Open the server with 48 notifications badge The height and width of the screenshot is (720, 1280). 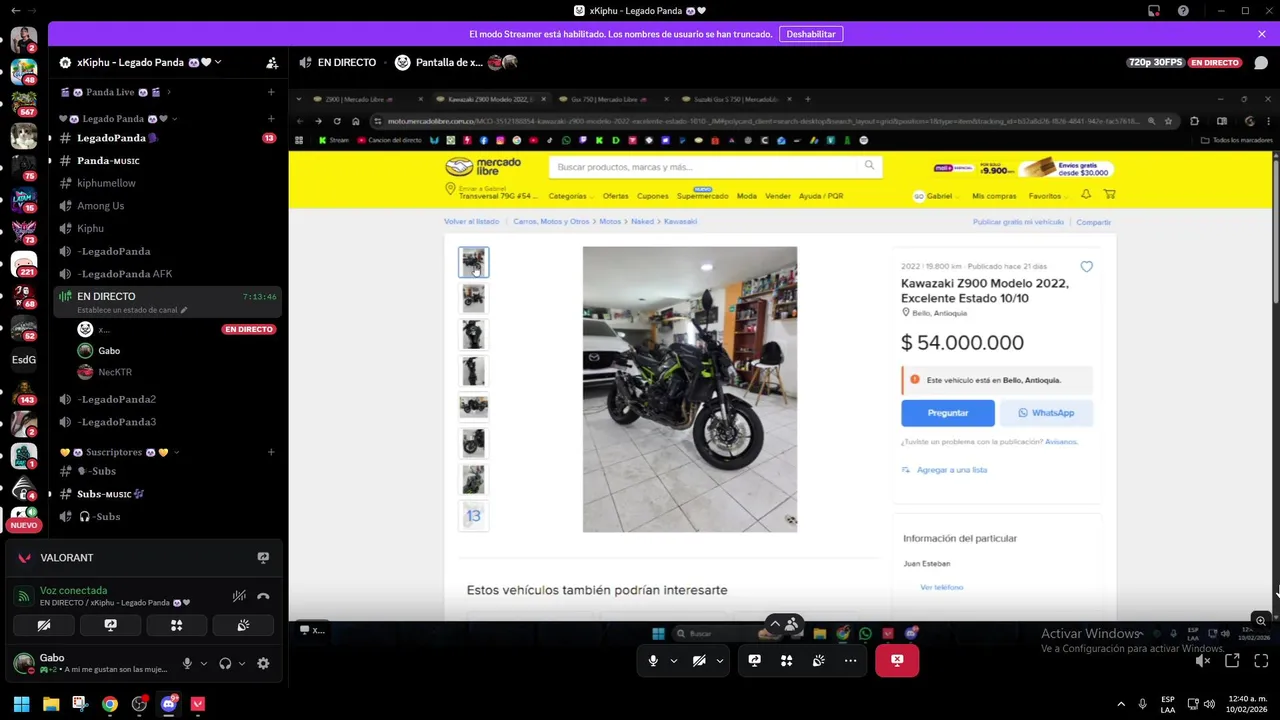(x=24, y=71)
